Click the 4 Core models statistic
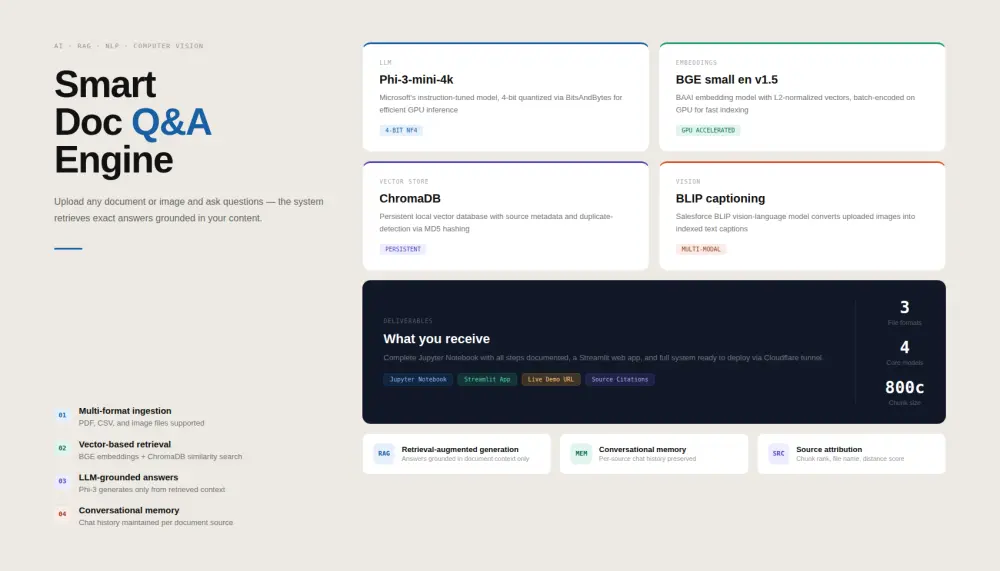Image resolution: width=1000 pixels, height=571 pixels. (x=904, y=353)
